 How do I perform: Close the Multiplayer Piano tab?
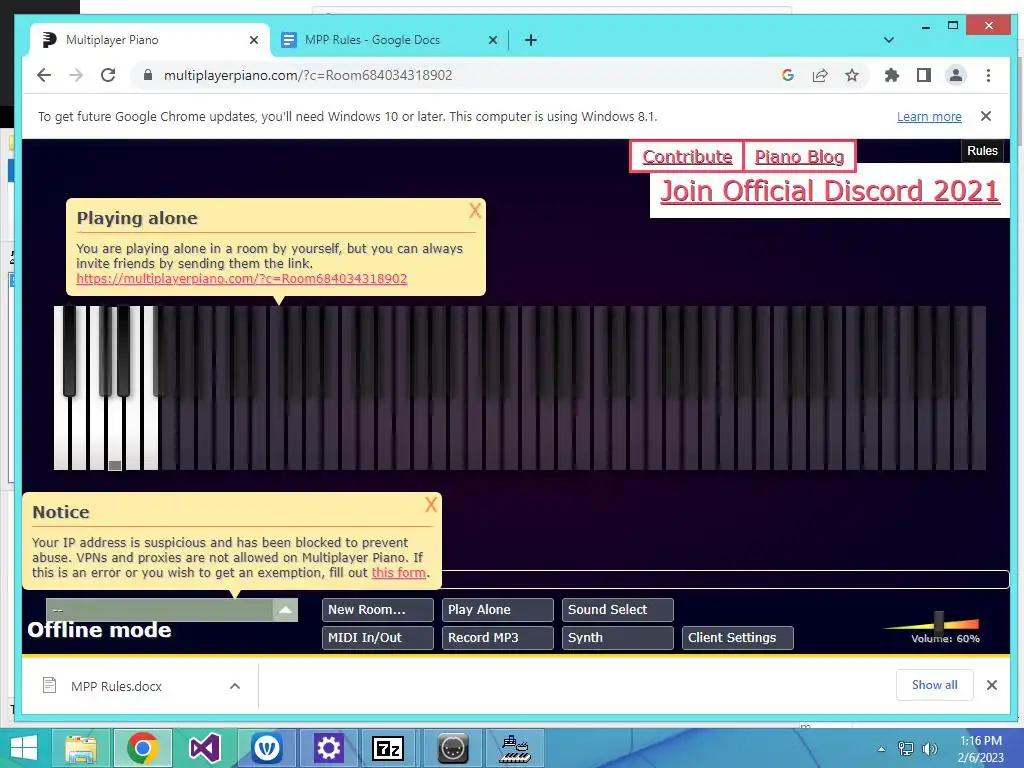point(254,40)
